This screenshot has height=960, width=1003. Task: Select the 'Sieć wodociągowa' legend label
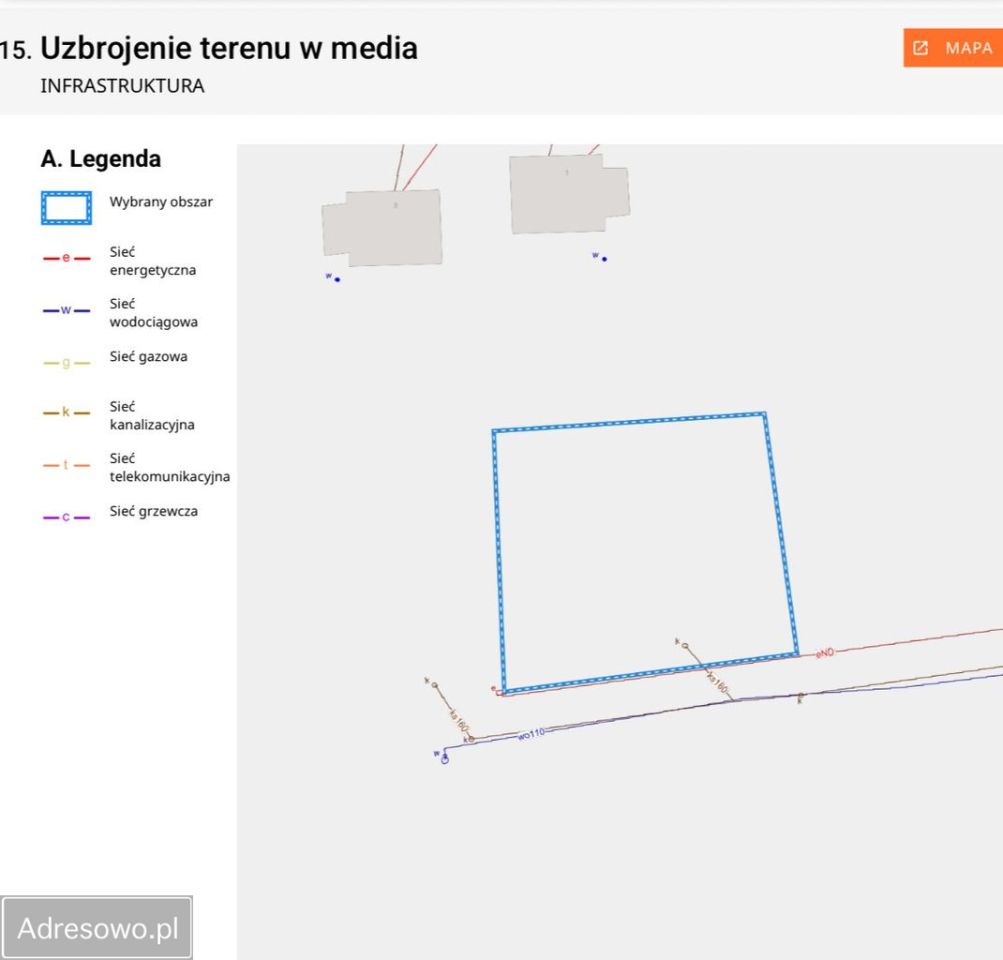point(154,313)
